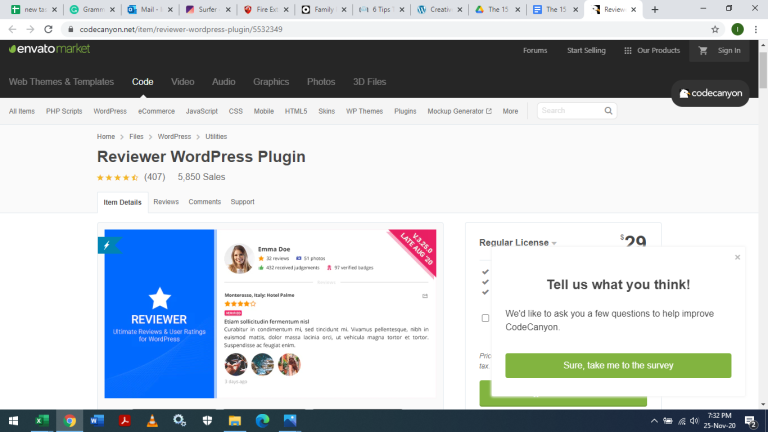Show hidden system tray icons
This screenshot has width=768, height=432.
tap(654, 421)
